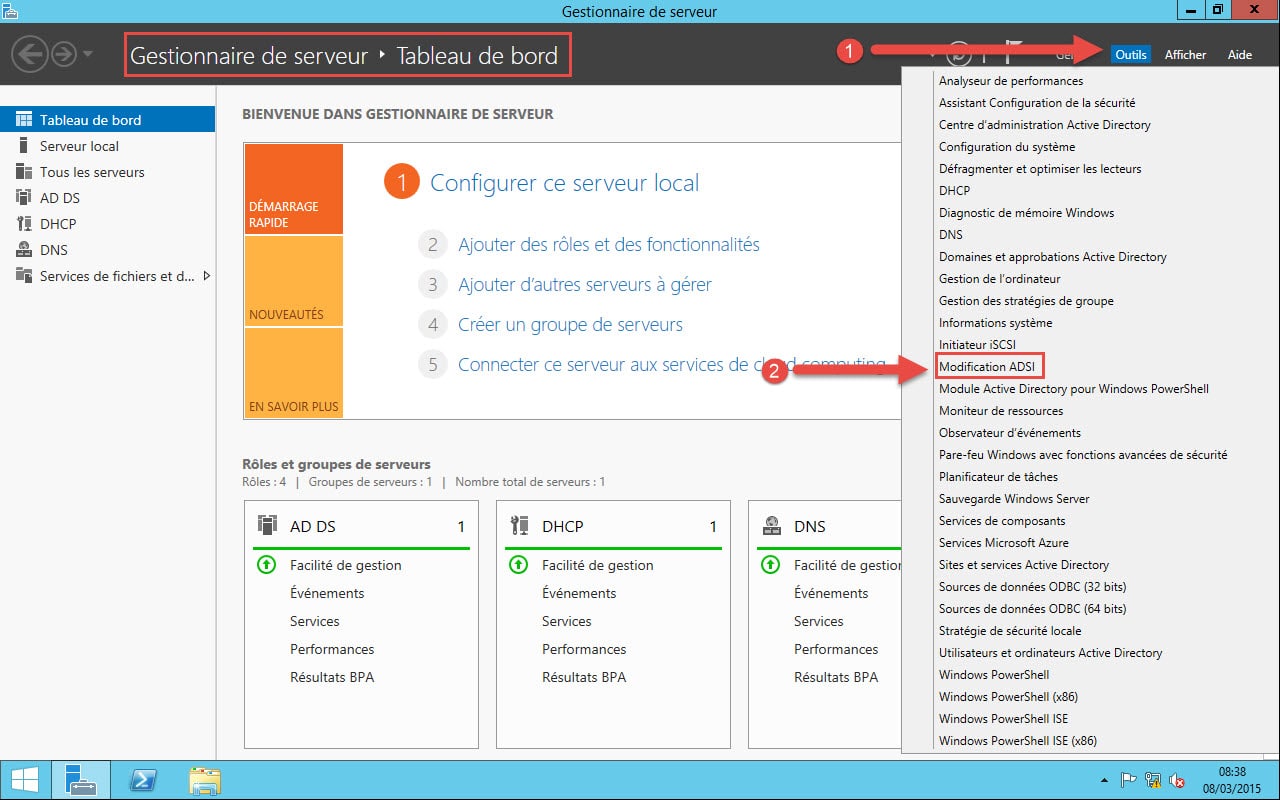1280x800 pixels.
Task: Open the Outils menu
Action: (1131, 54)
